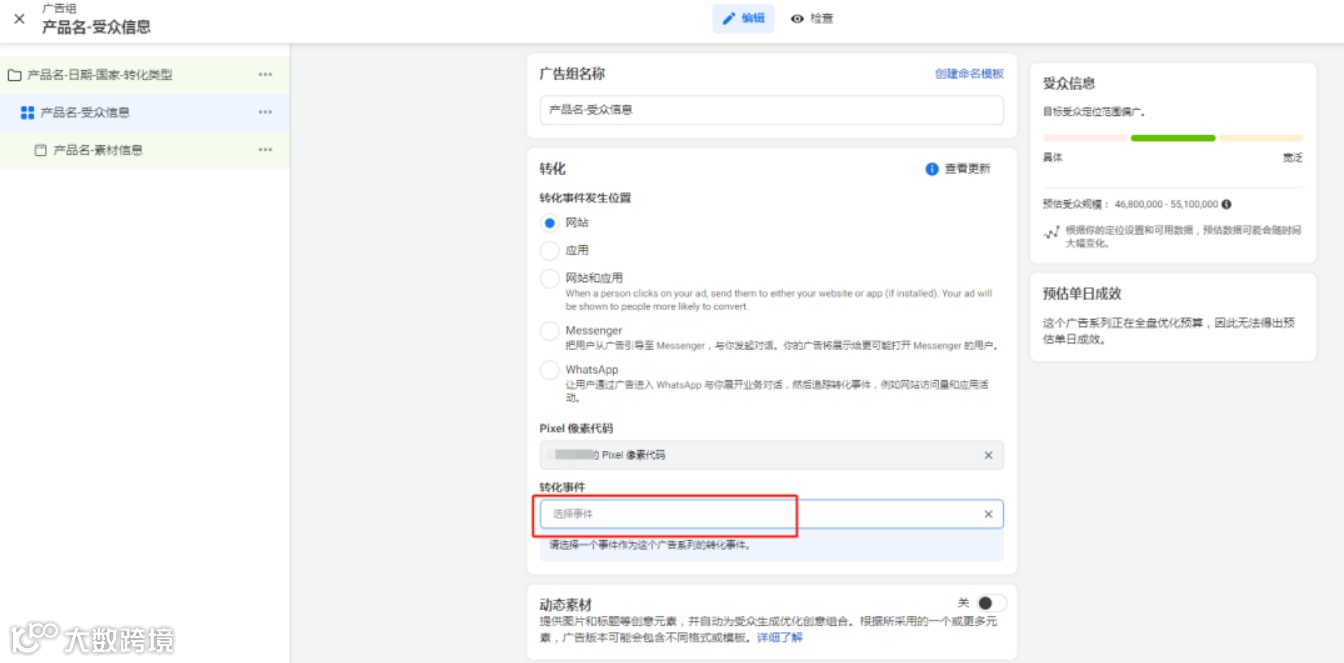Screen dimensions: 1344x663
Task: Select 网站和应用 conversion location
Action: point(549,278)
